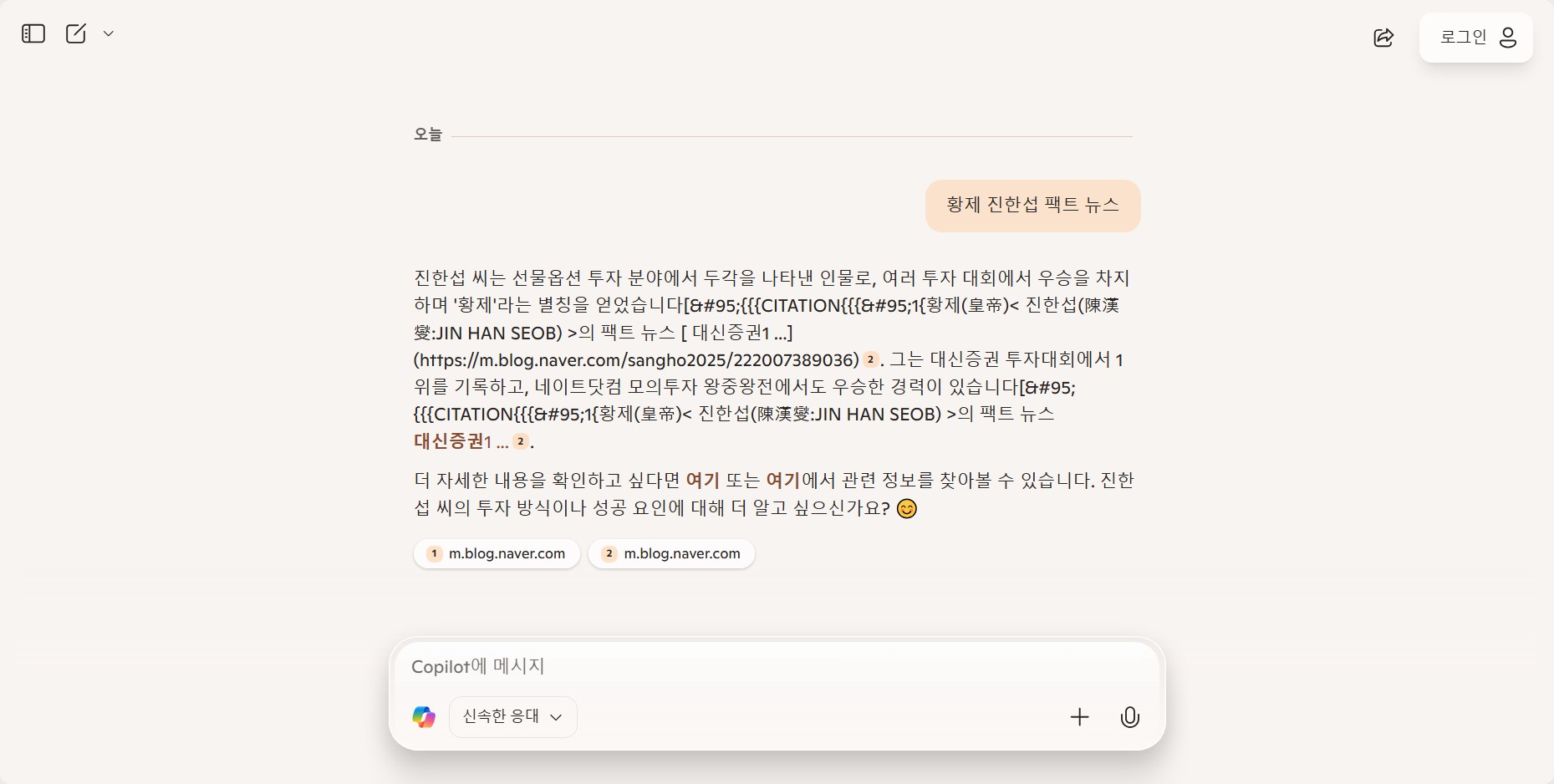Click the profile avatar icon beside 로그인
Screen dimensions: 1554x784
pyautogui.click(x=1508, y=38)
